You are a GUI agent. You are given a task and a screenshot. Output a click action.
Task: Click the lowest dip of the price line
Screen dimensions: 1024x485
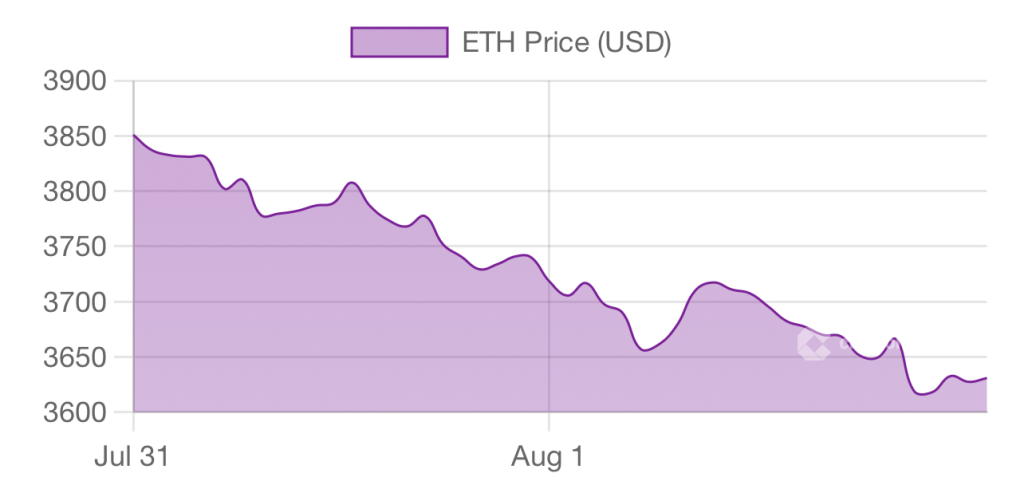[x=922, y=395]
